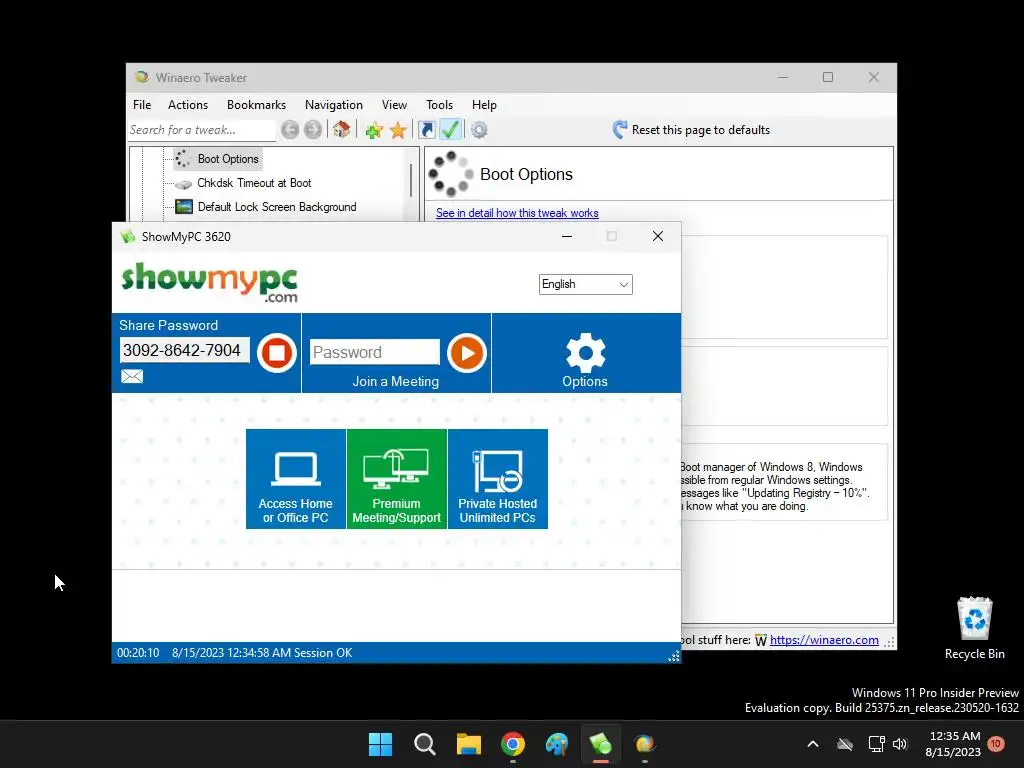Click the green checkmark toolbar icon
Screen dimensions: 1024x768
tap(451, 130)
